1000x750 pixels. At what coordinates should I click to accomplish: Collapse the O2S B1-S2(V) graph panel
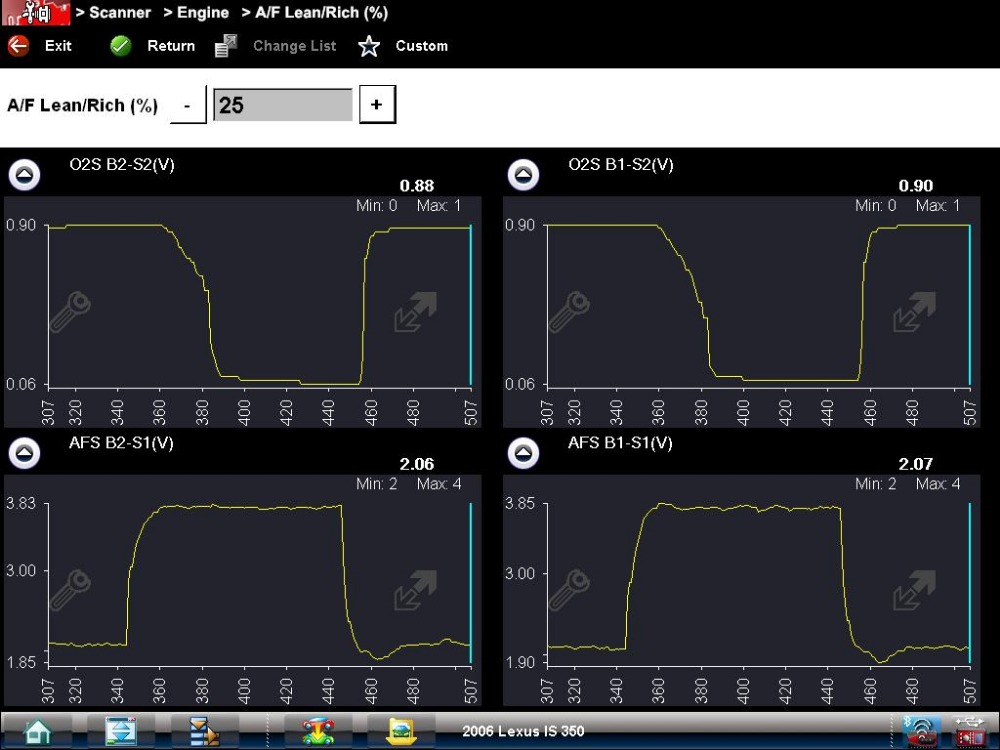[x=523, y=175]
